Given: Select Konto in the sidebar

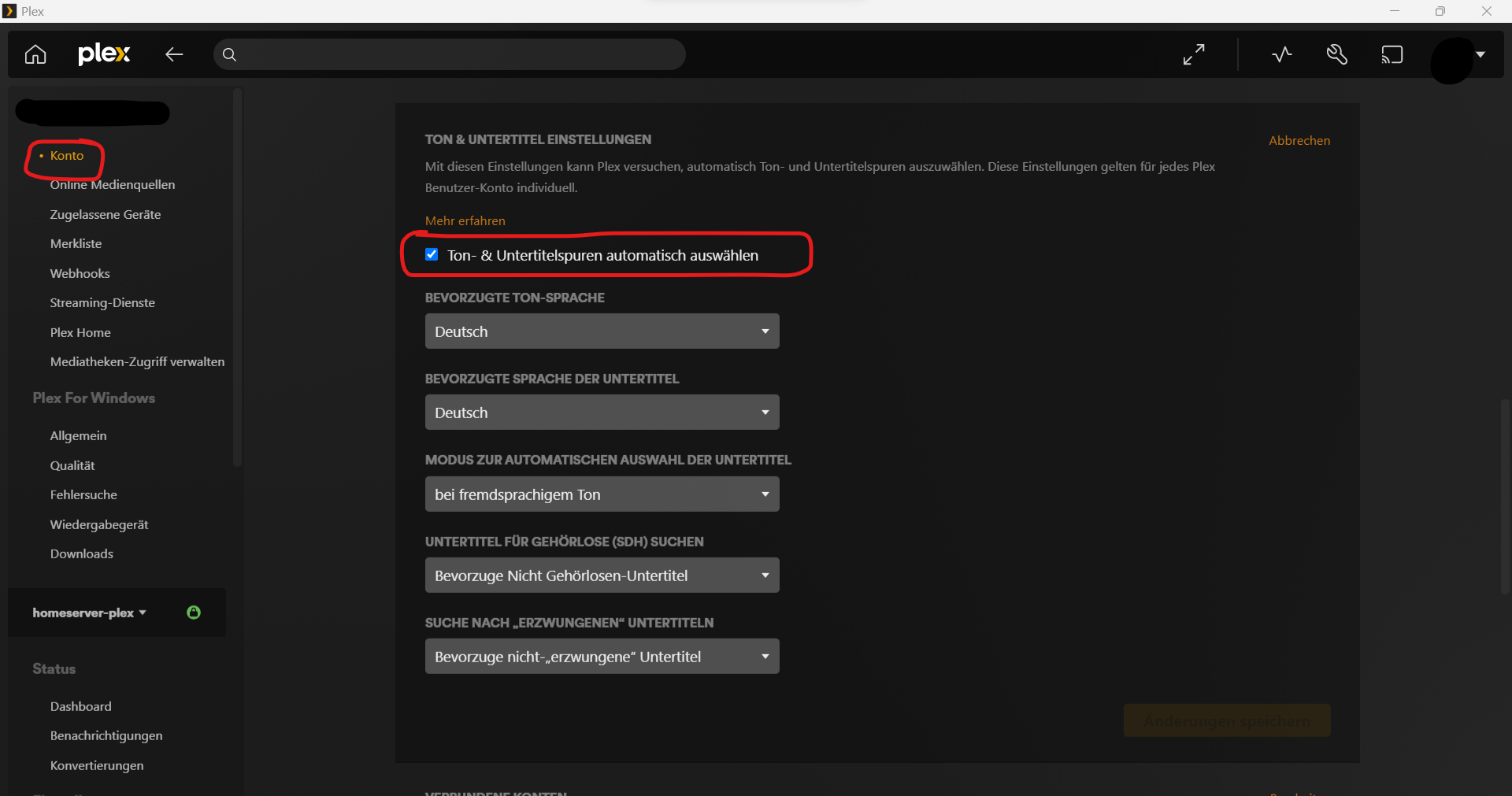Looking at the screenshot, I should tap(67, 156).
